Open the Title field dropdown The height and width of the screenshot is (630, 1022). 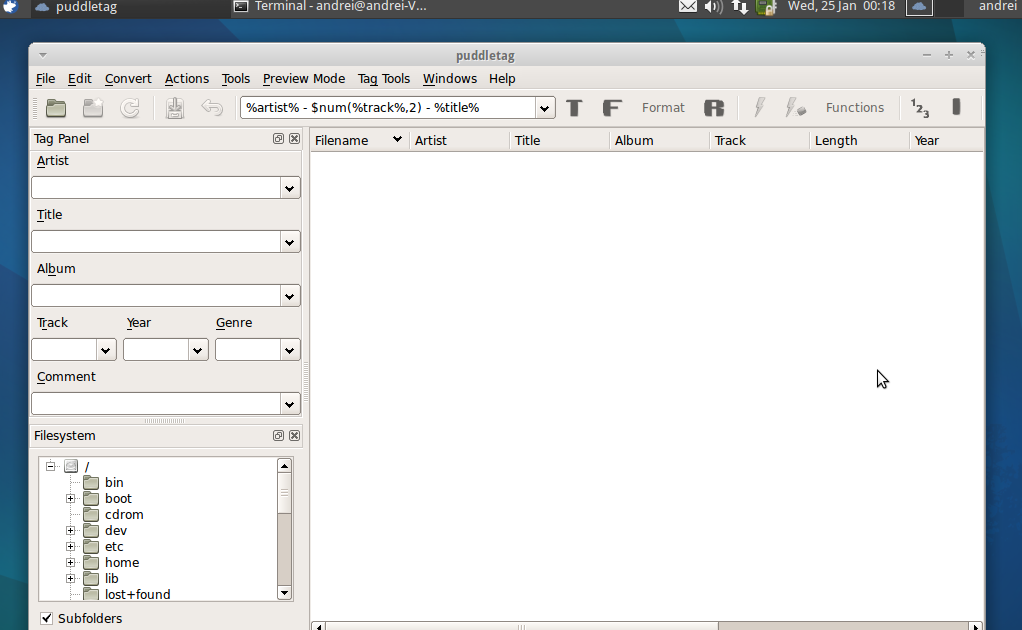tap(289, 242)
